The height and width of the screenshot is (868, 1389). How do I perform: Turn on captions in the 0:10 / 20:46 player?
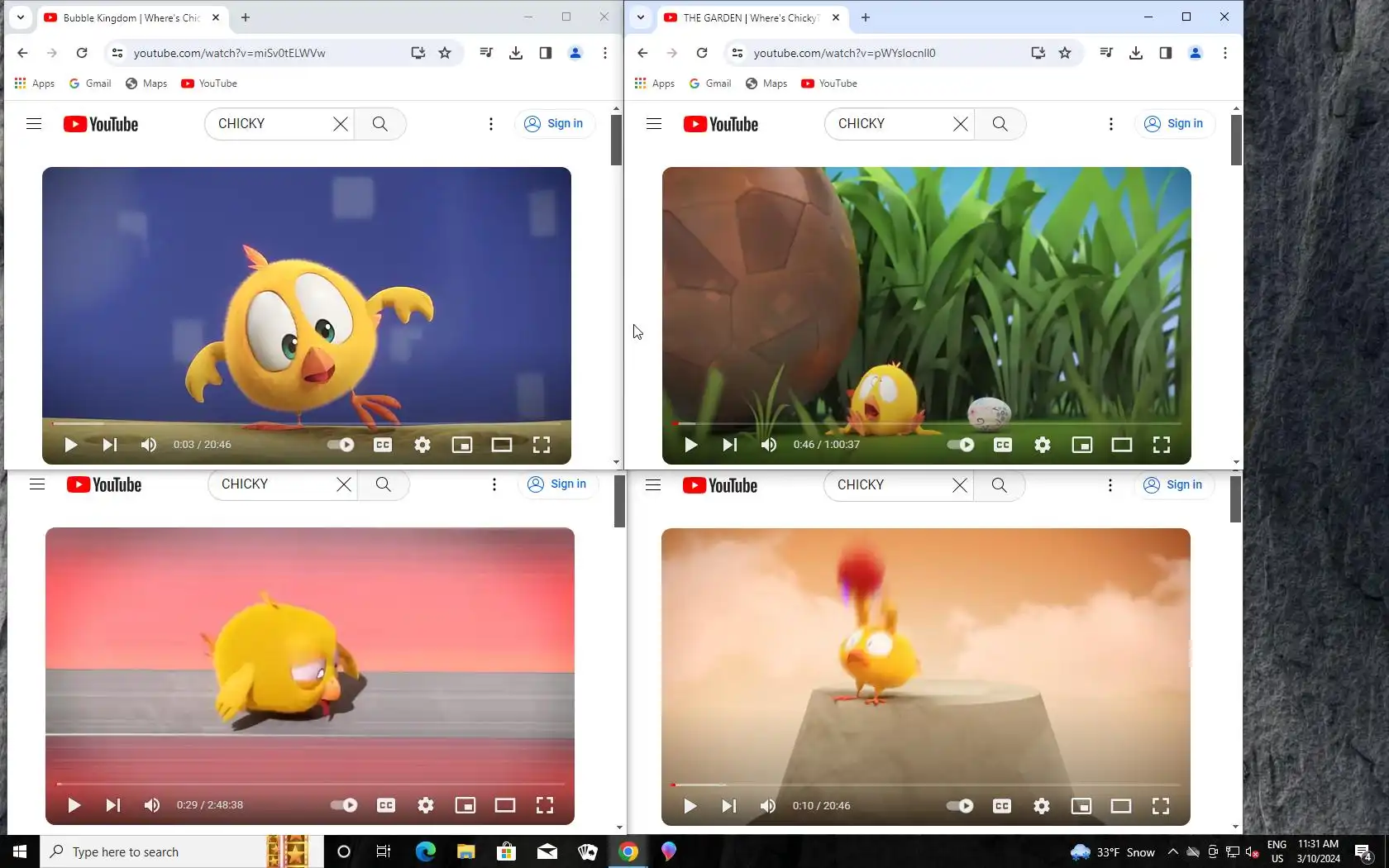pos(1002,806)
